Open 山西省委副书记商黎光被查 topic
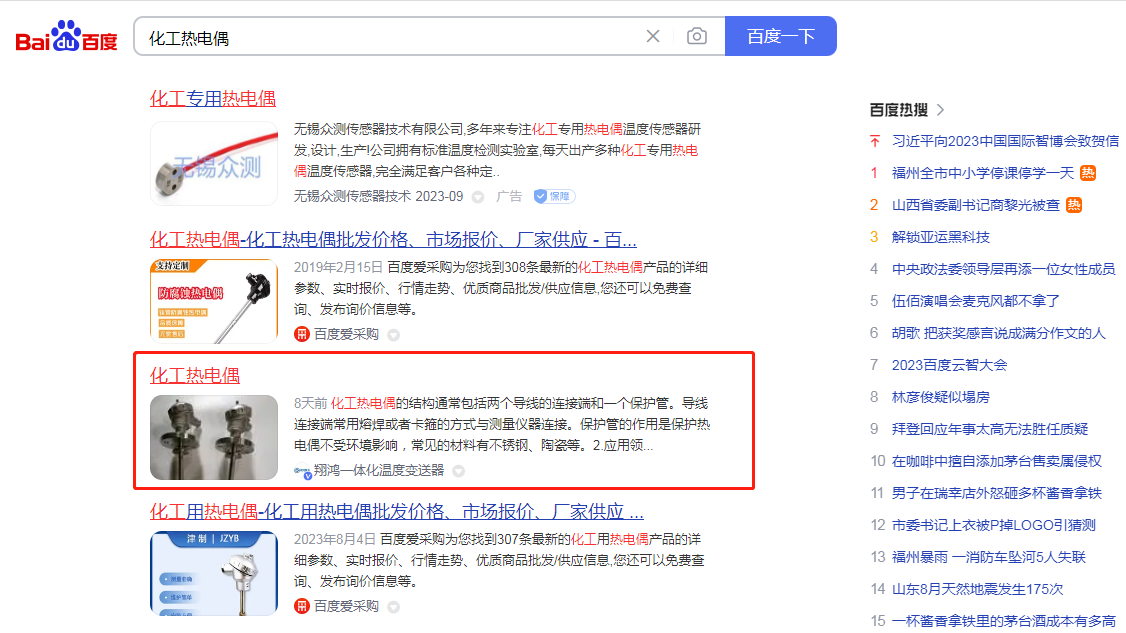This screenshot has height=633, width=1126. tap(976, 205)
